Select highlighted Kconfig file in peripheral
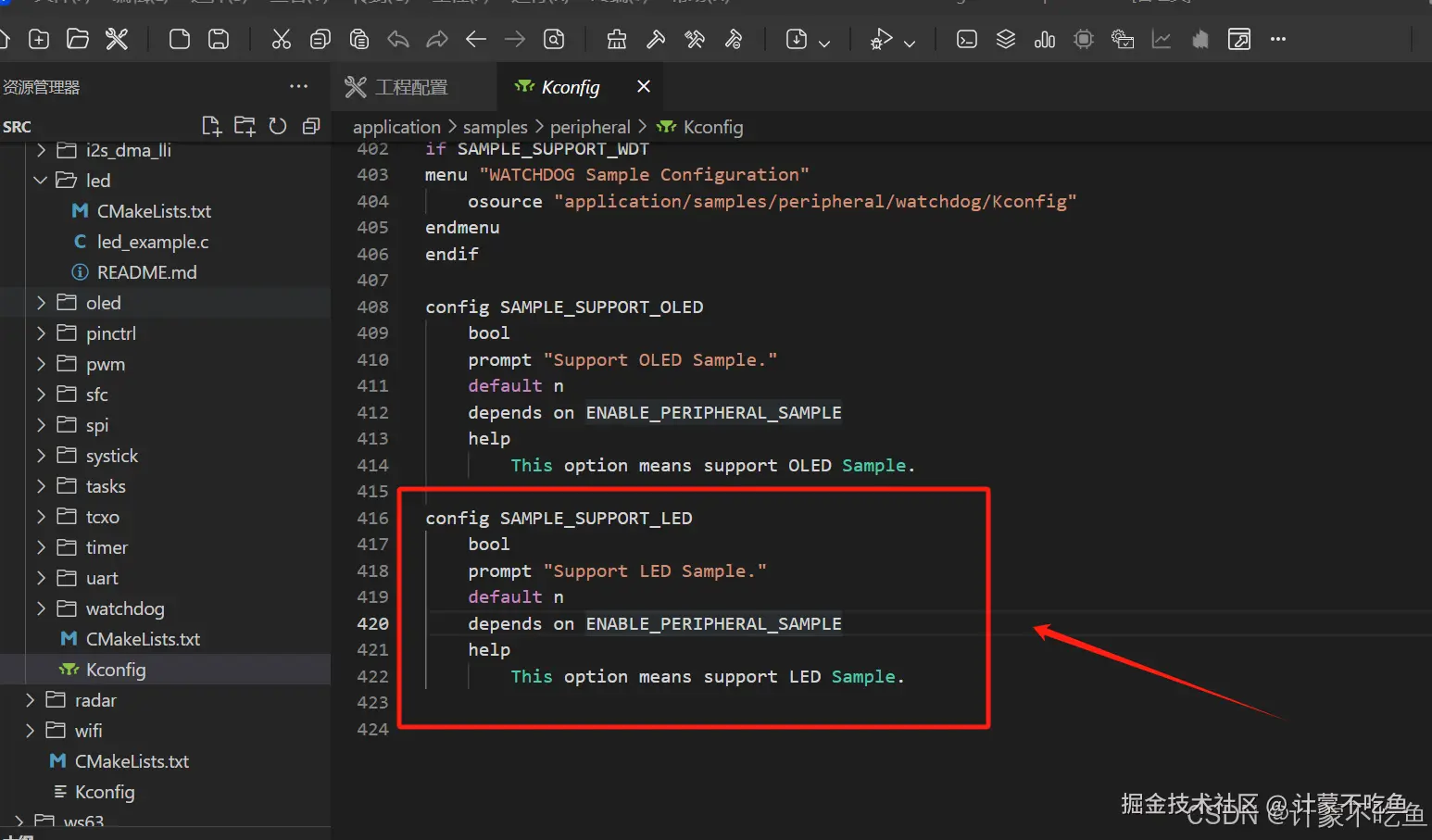The image size is (1432, 840). coord(165,670)
